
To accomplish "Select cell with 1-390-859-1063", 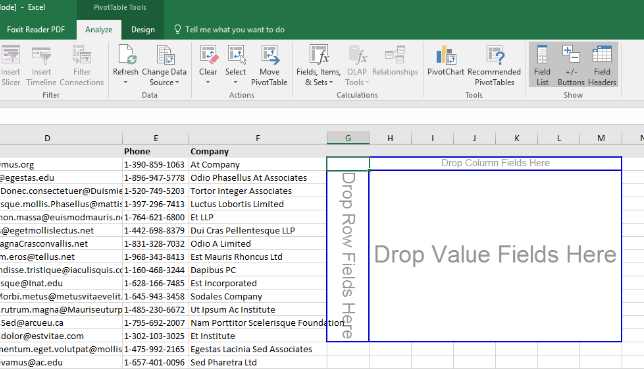I will point(156,164).
